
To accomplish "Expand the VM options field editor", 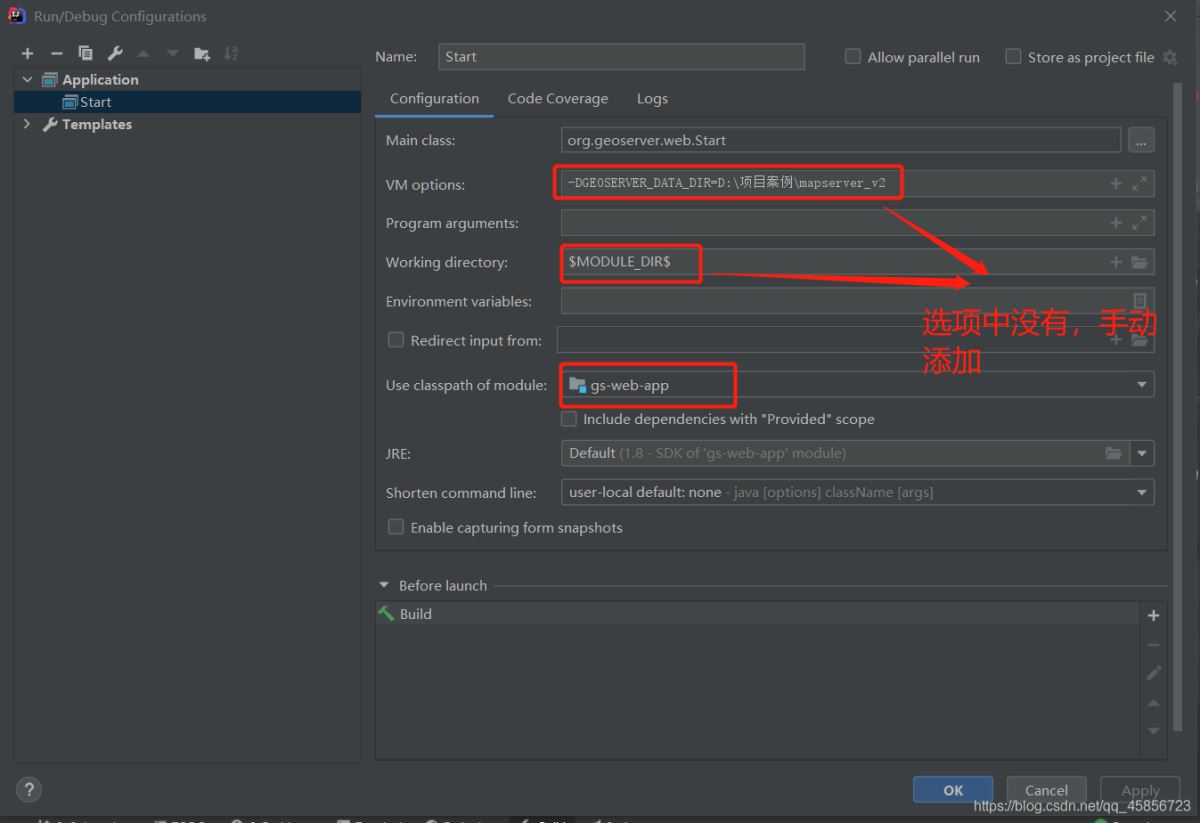I will (x=1139, y=184).
